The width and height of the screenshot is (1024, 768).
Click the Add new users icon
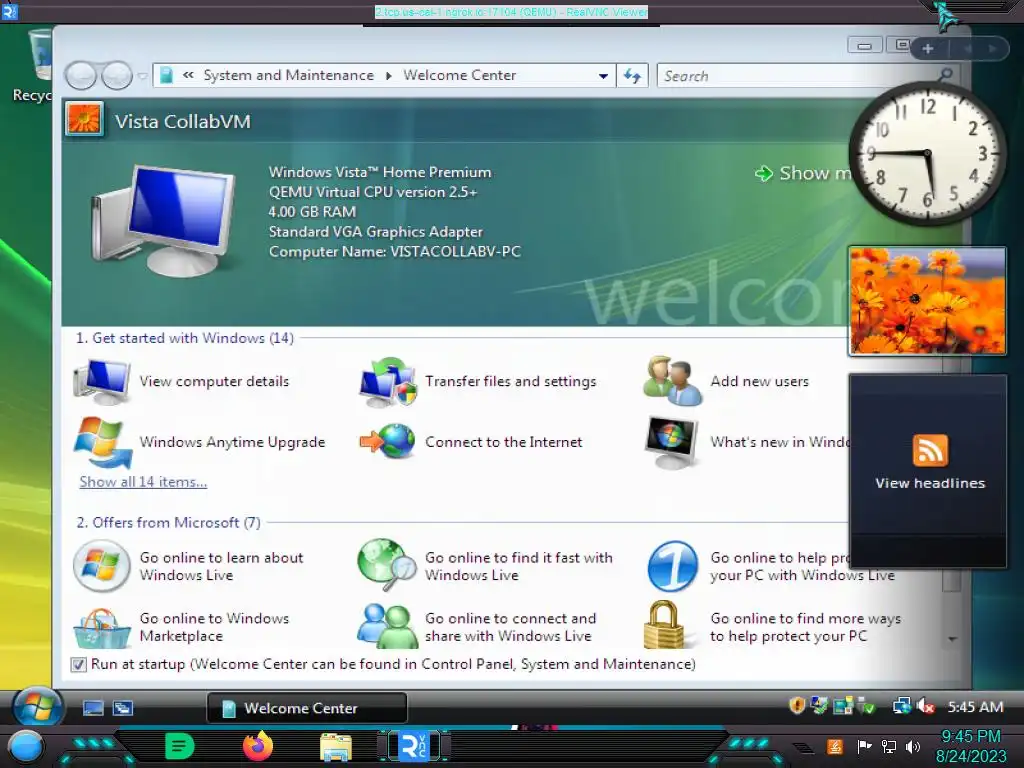[672, 381]
